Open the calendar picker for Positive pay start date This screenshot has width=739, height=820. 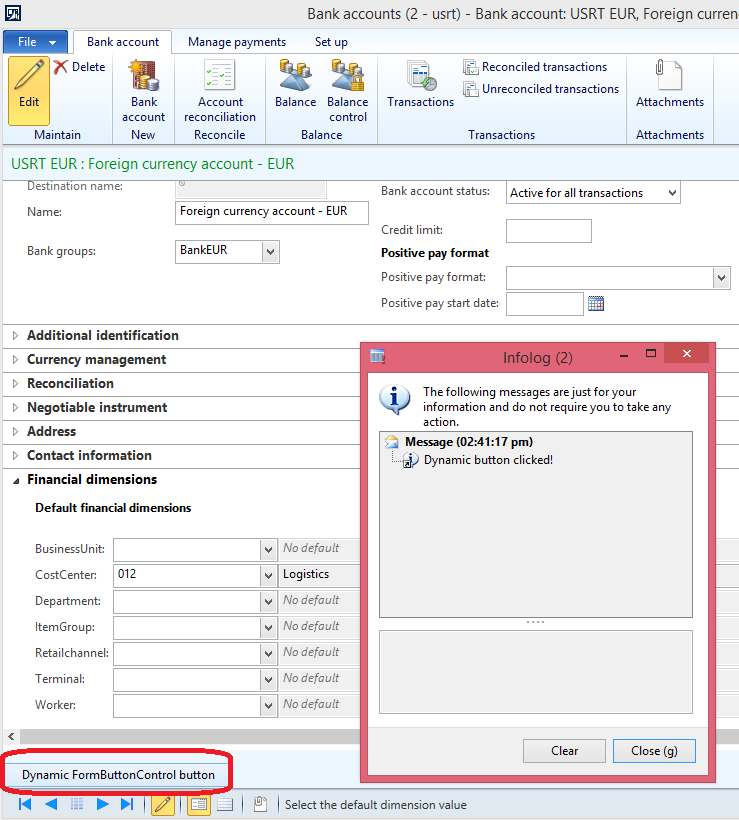(x=596, y=304)
